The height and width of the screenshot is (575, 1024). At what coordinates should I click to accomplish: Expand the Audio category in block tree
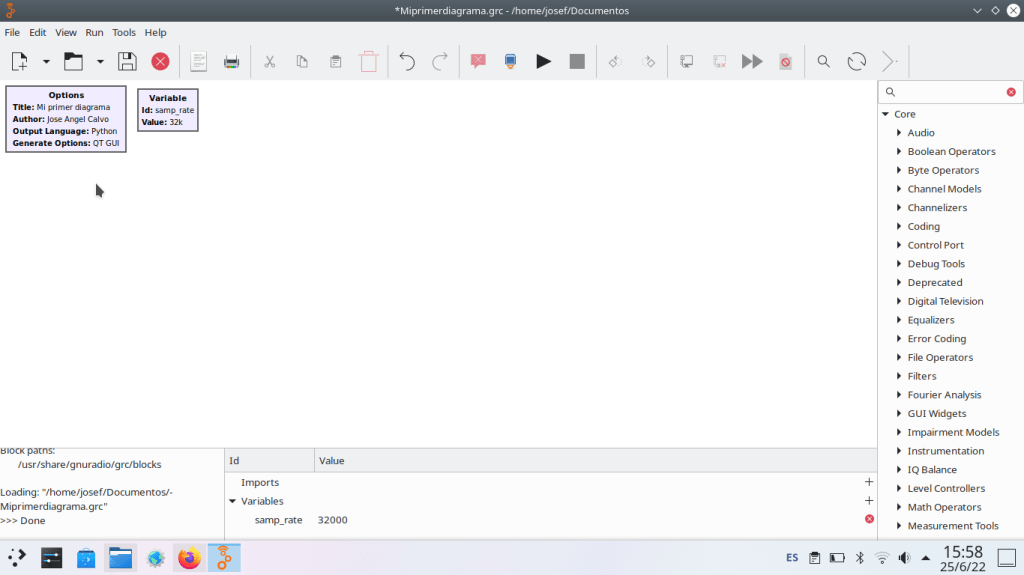tap(899, 133)
